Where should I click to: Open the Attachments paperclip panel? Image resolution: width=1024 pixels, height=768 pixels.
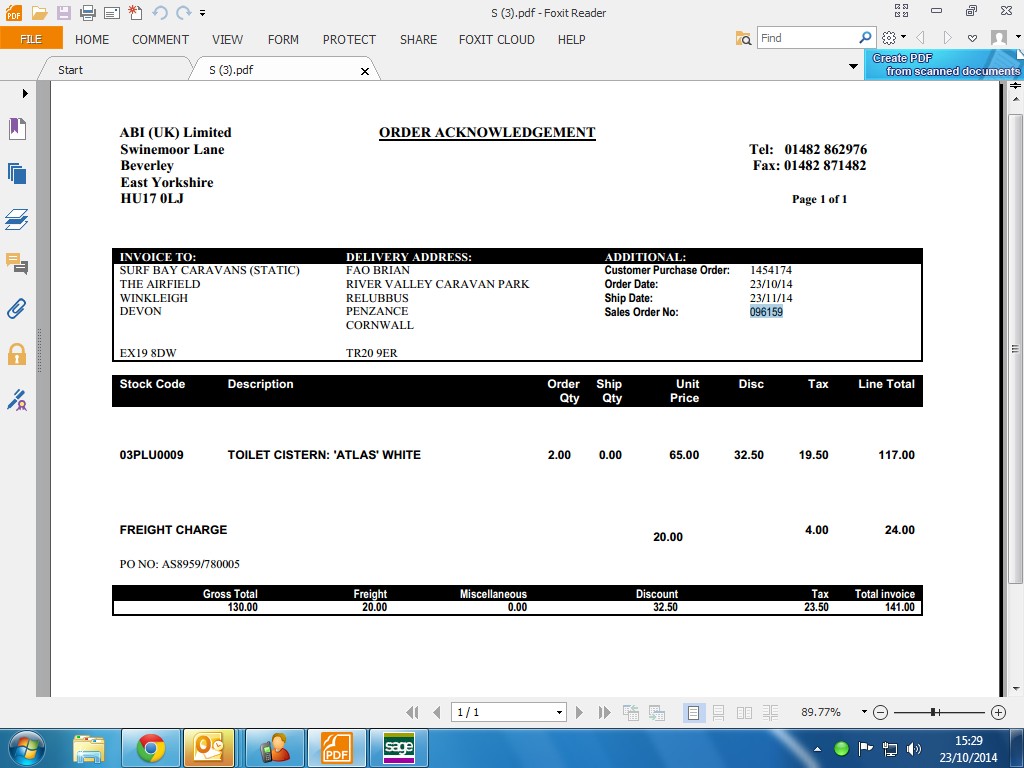17,309
